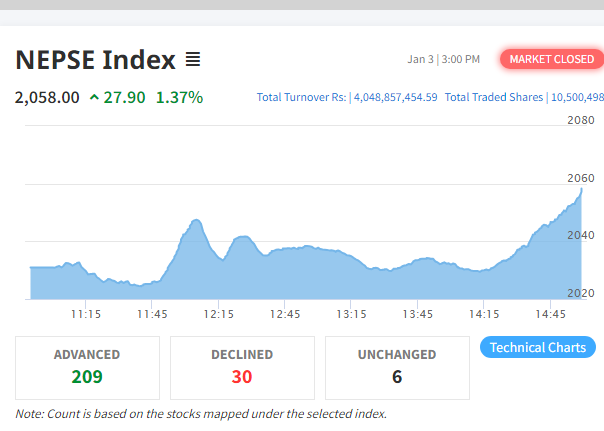604x431 pixels.
Task: Select the UNCHANGED 6 stocks box
Action: (397, 367)
